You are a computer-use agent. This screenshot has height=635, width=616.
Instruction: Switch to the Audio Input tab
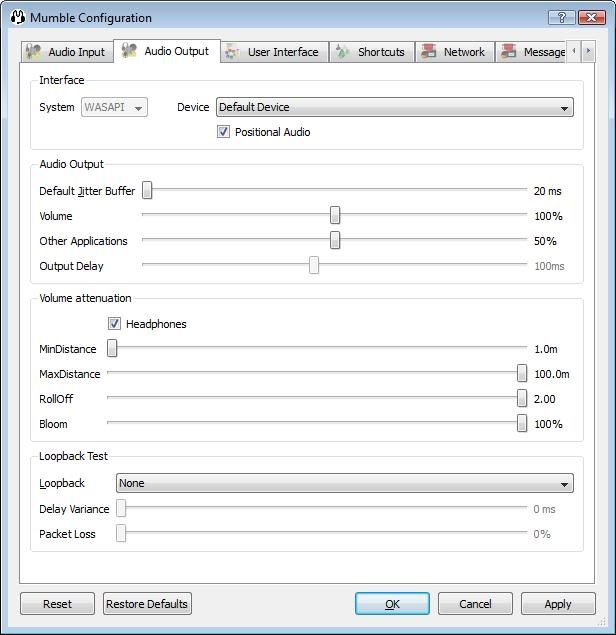point(65,52)
